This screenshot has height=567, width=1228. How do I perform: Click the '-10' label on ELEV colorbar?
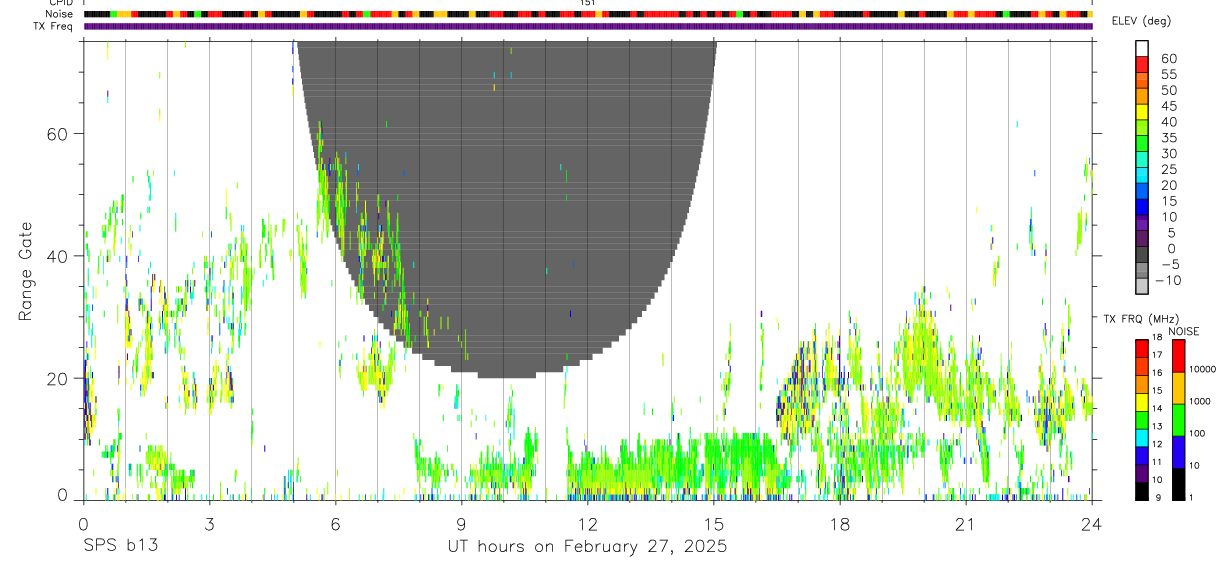1168,280
